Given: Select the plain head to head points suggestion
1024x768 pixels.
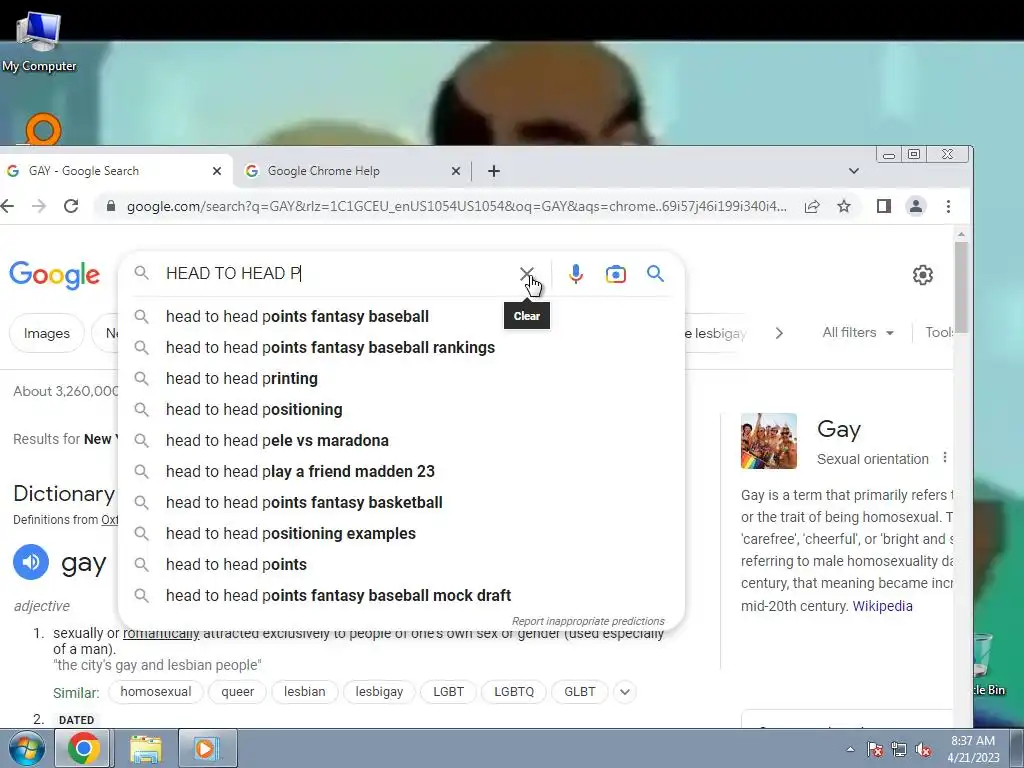Looking at the screenshot, I should point(402,565).
